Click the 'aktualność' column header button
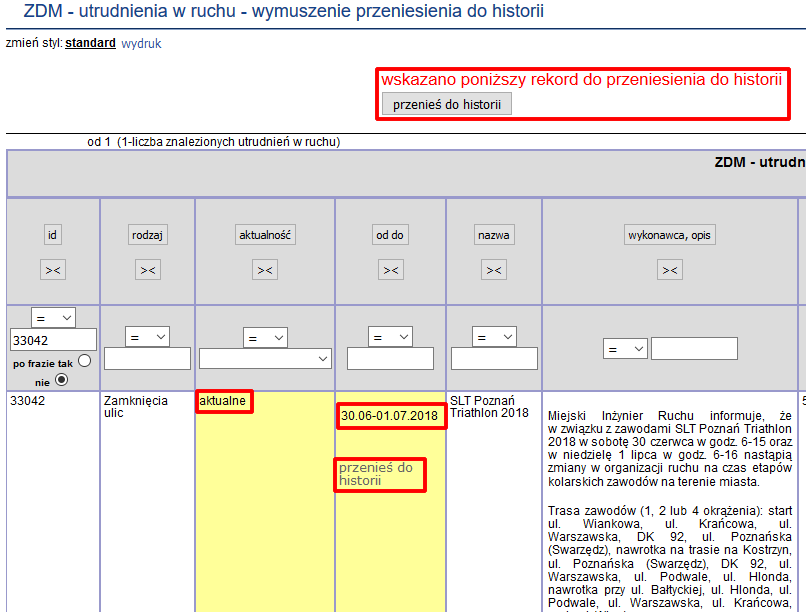Screen dimensions: 806x612 point(265,236)
